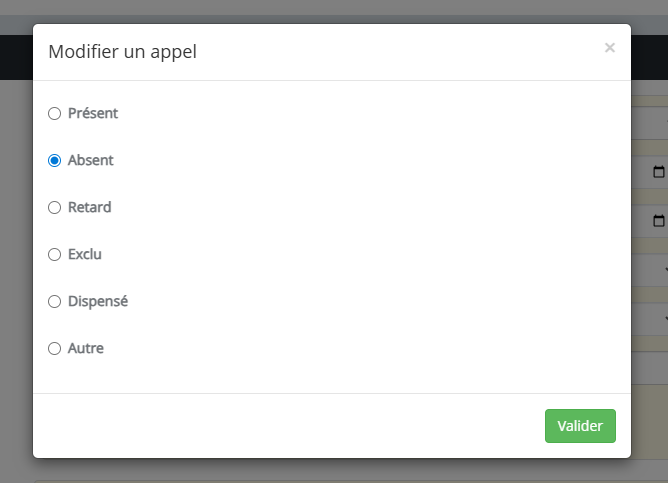Image resolution: width=668 pixels, height=483 pixels.
Task: Click the 'Retard' label text
Action: point(90,208)
